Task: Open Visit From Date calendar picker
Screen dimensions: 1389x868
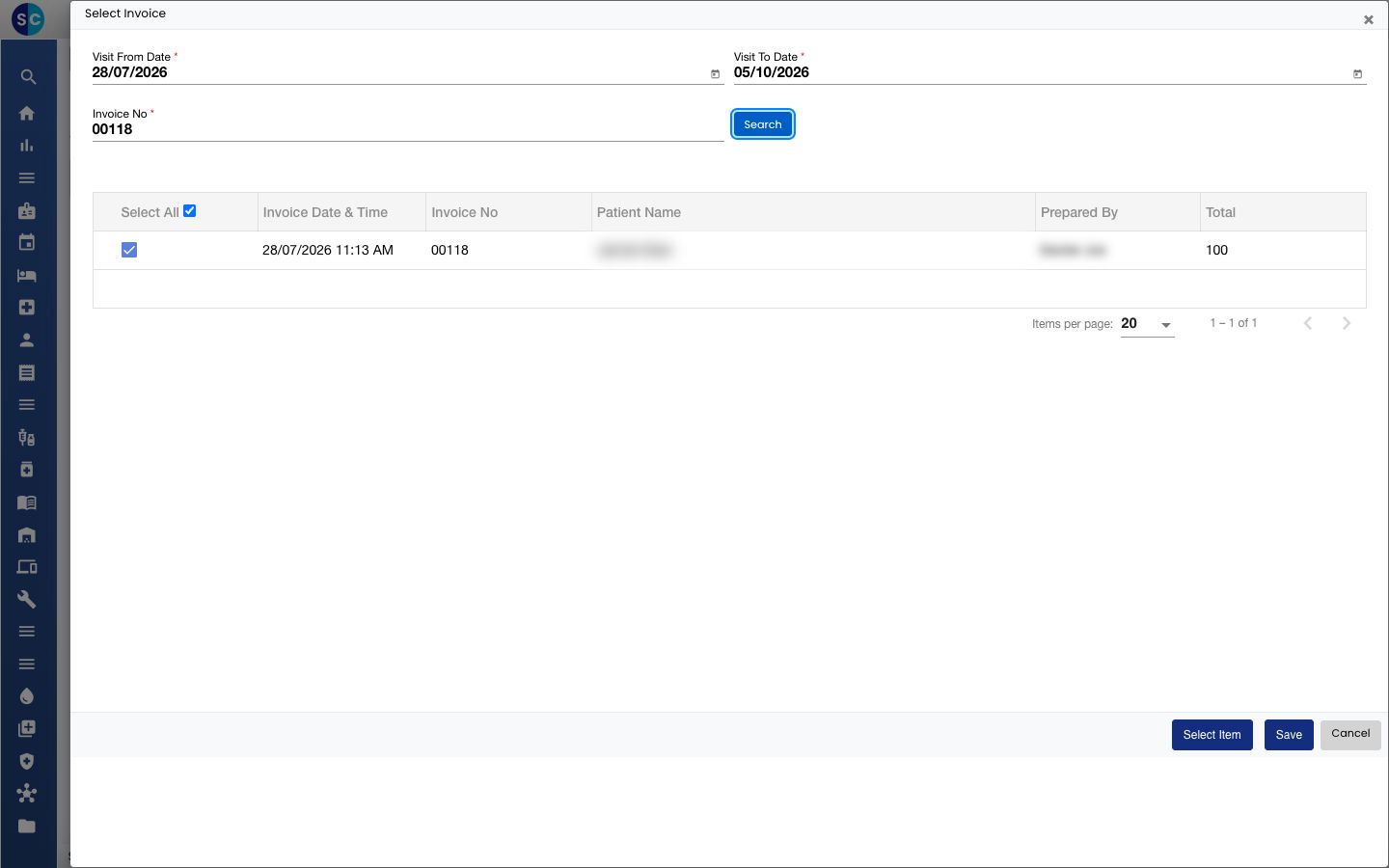Action: (716, 74)
